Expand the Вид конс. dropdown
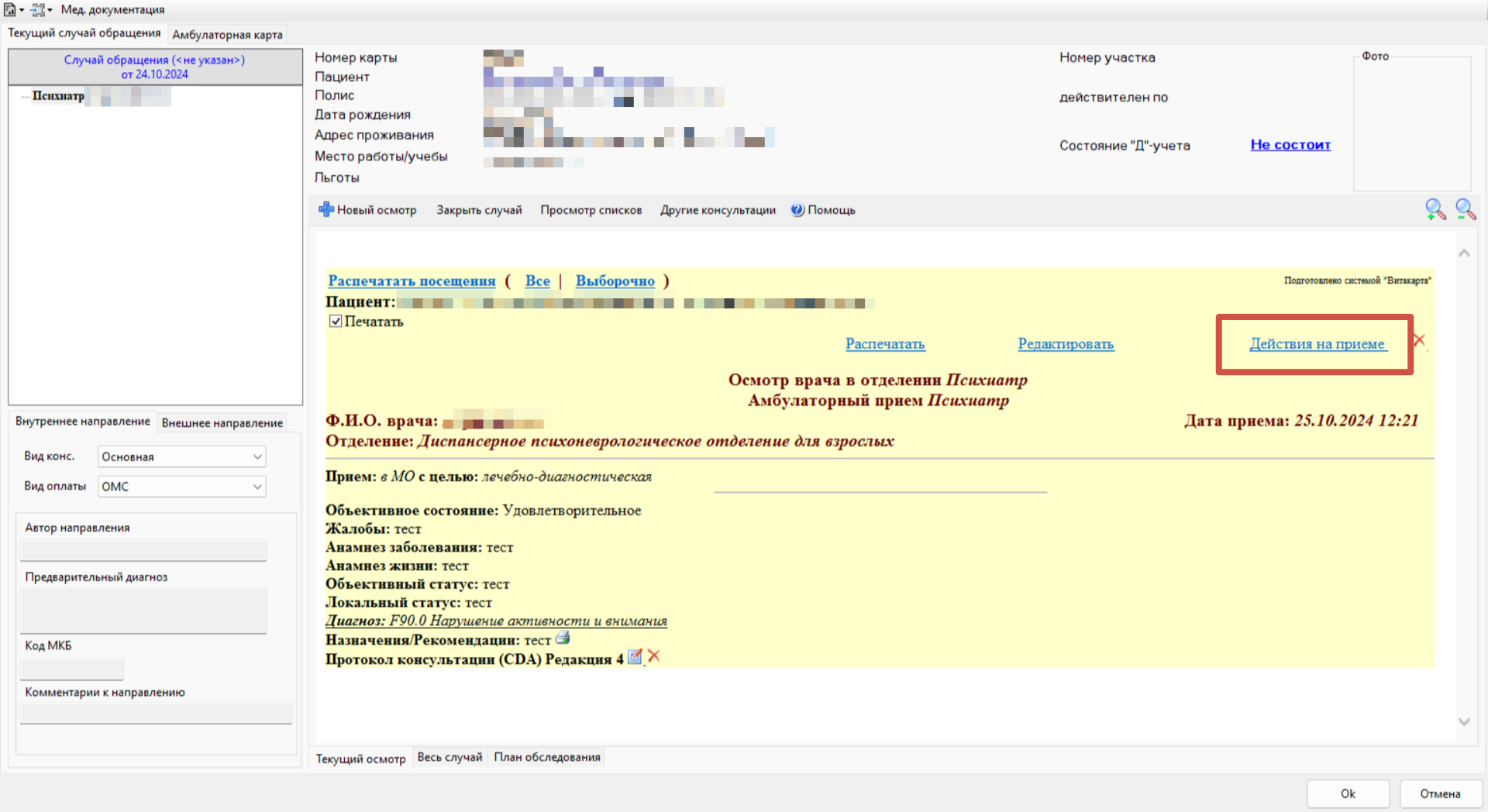This screenshot has width=1488, height=812. 257,457
